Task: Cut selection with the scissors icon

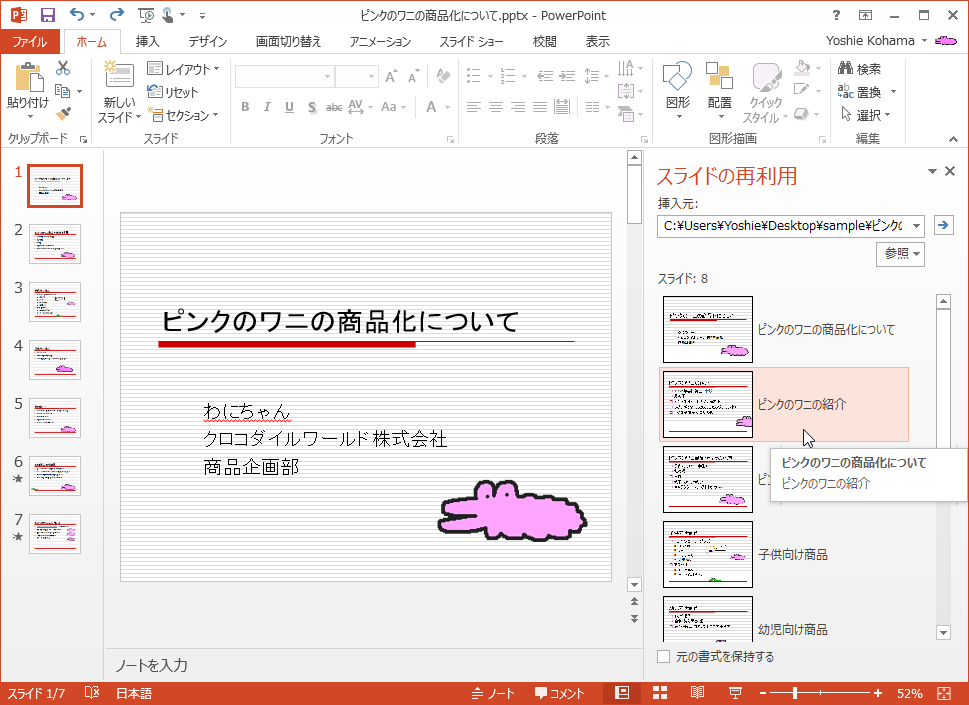Action: (63, 67)
